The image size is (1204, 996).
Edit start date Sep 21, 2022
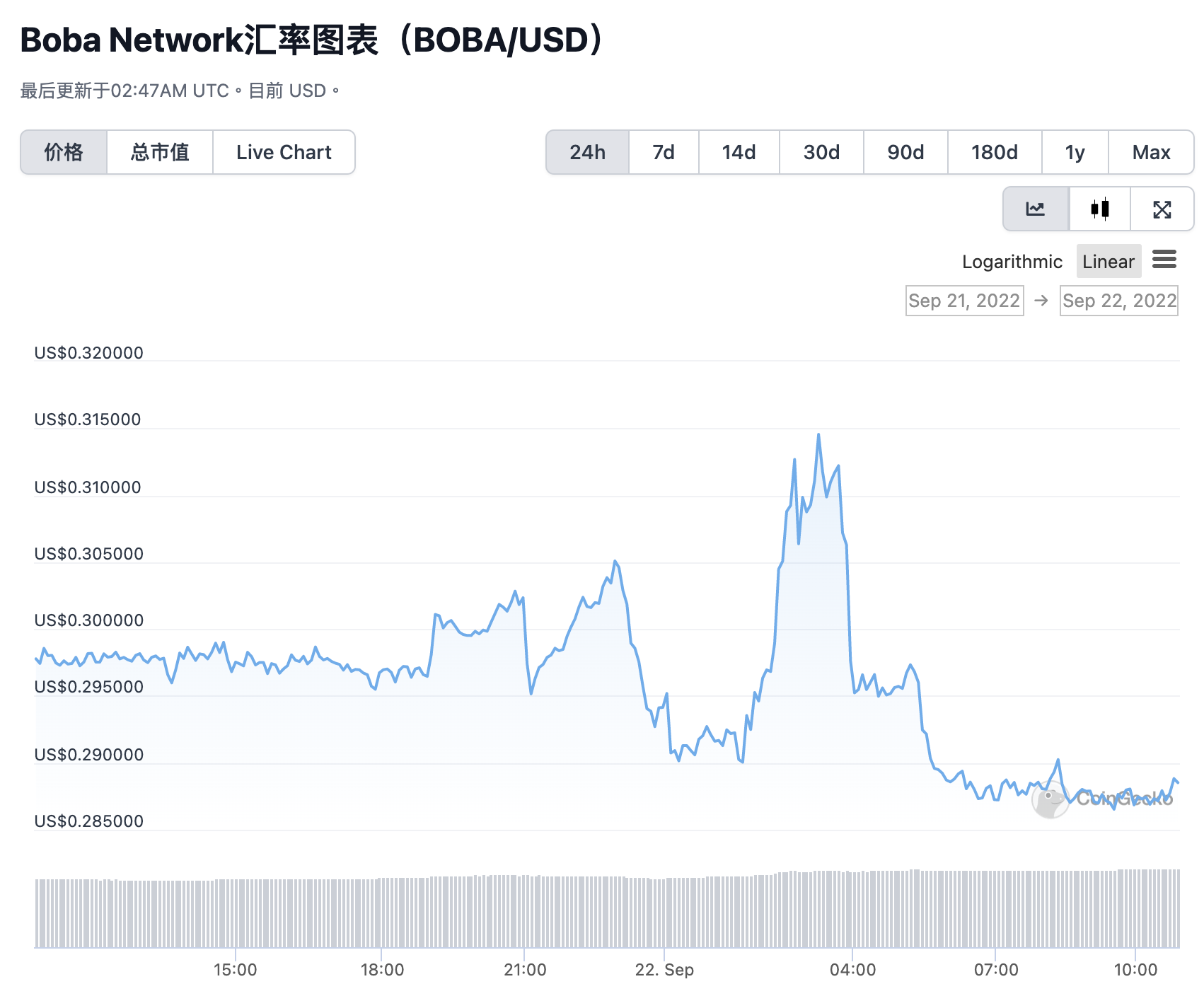(964, 301)
